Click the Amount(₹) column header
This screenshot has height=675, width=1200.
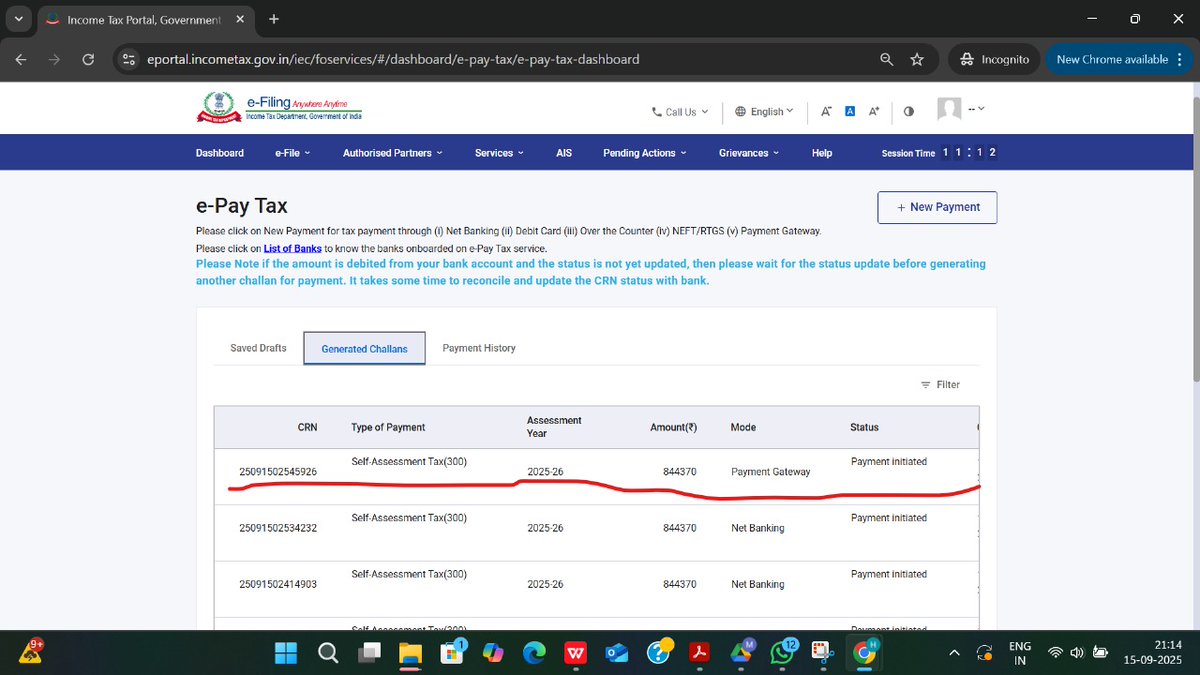673,427
